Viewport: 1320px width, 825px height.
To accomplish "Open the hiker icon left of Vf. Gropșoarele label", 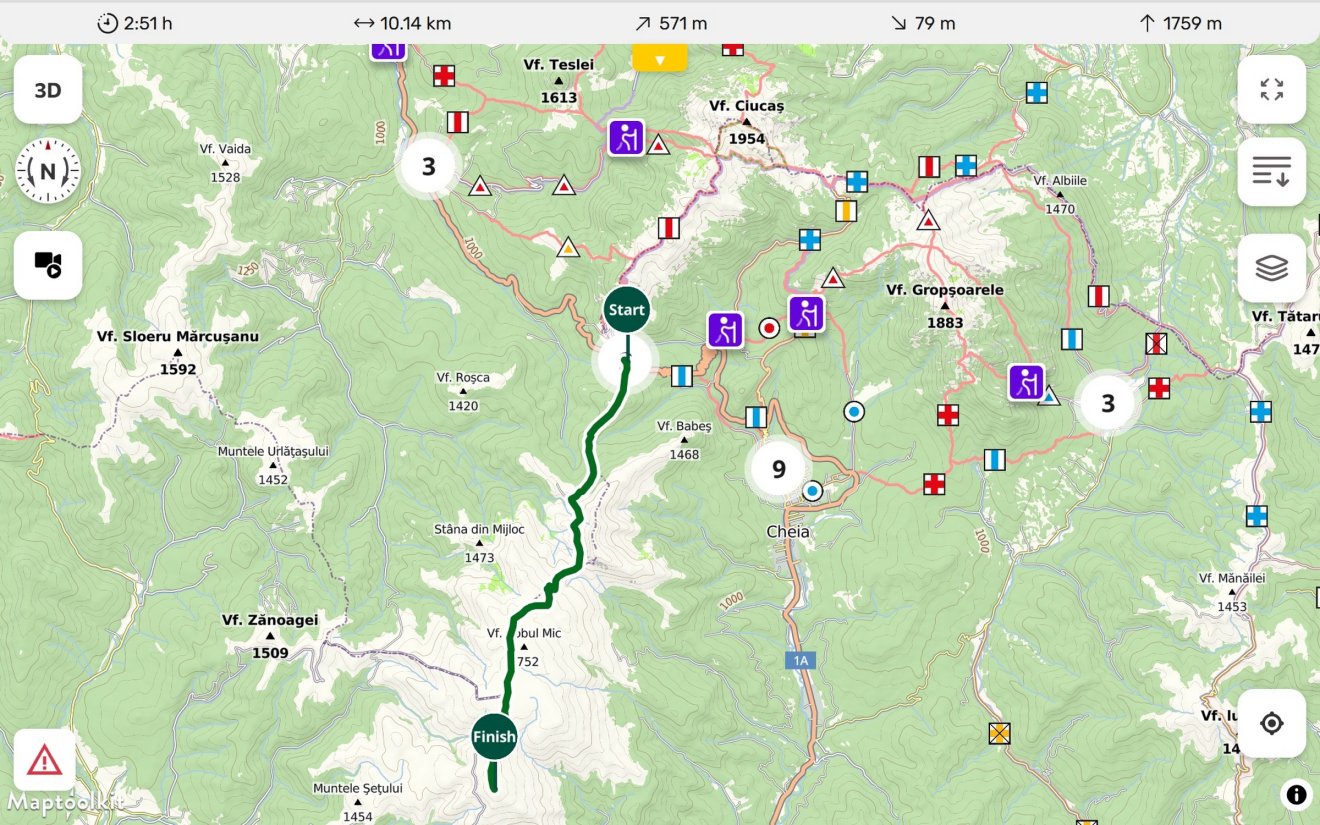I will point(806,314).
